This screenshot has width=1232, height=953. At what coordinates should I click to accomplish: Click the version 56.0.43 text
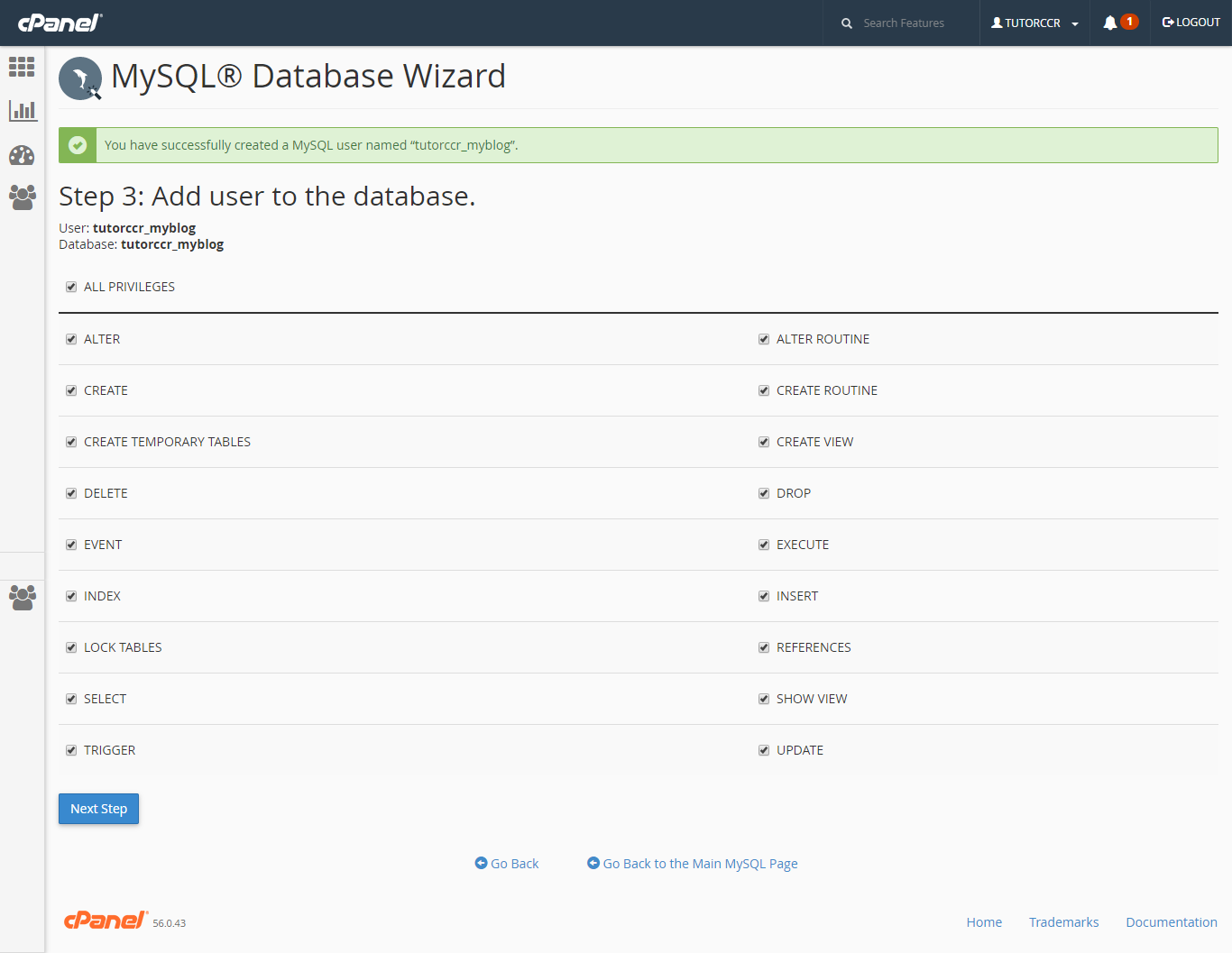169,923
